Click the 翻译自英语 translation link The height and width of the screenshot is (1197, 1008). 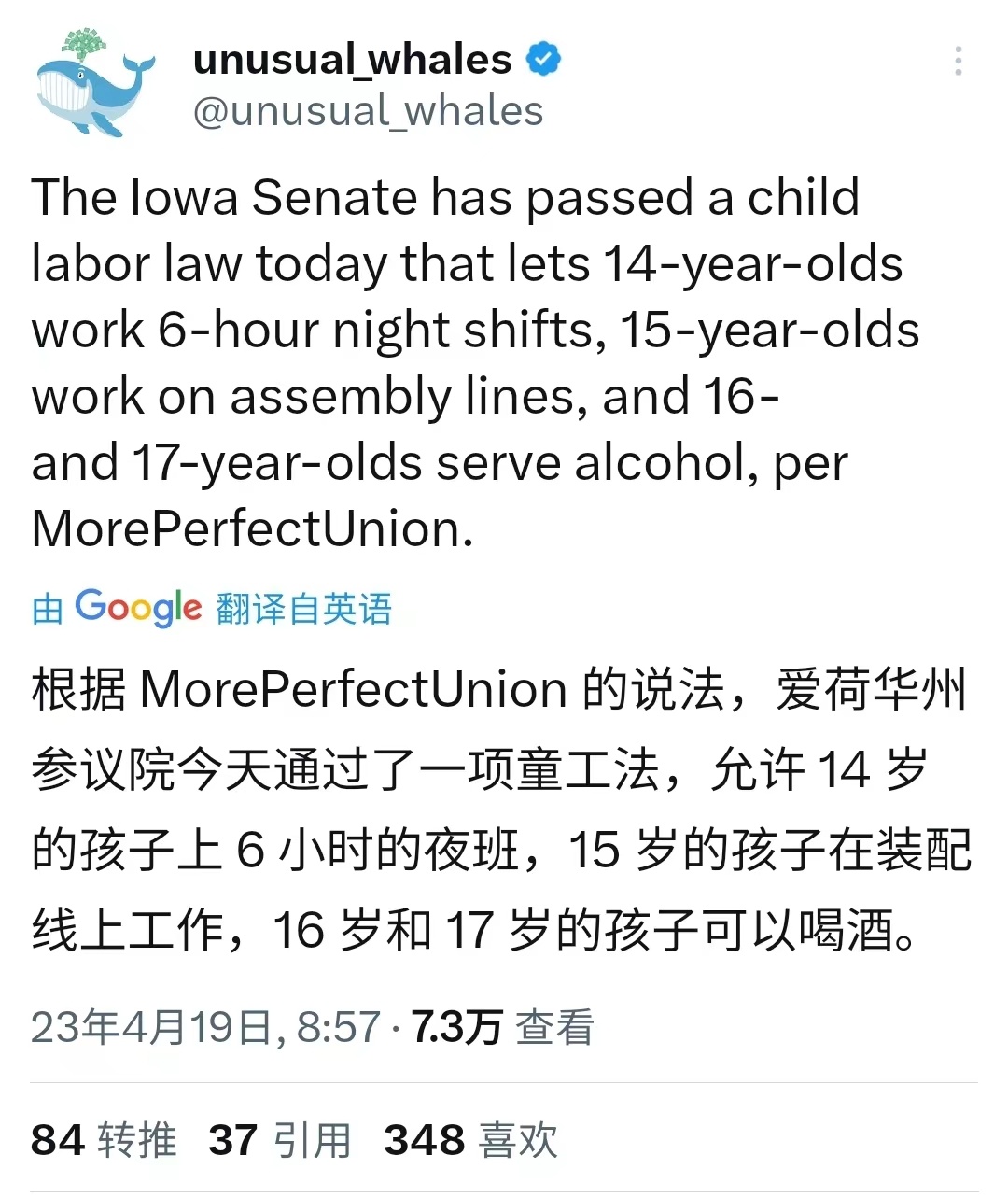click(304, 609)
